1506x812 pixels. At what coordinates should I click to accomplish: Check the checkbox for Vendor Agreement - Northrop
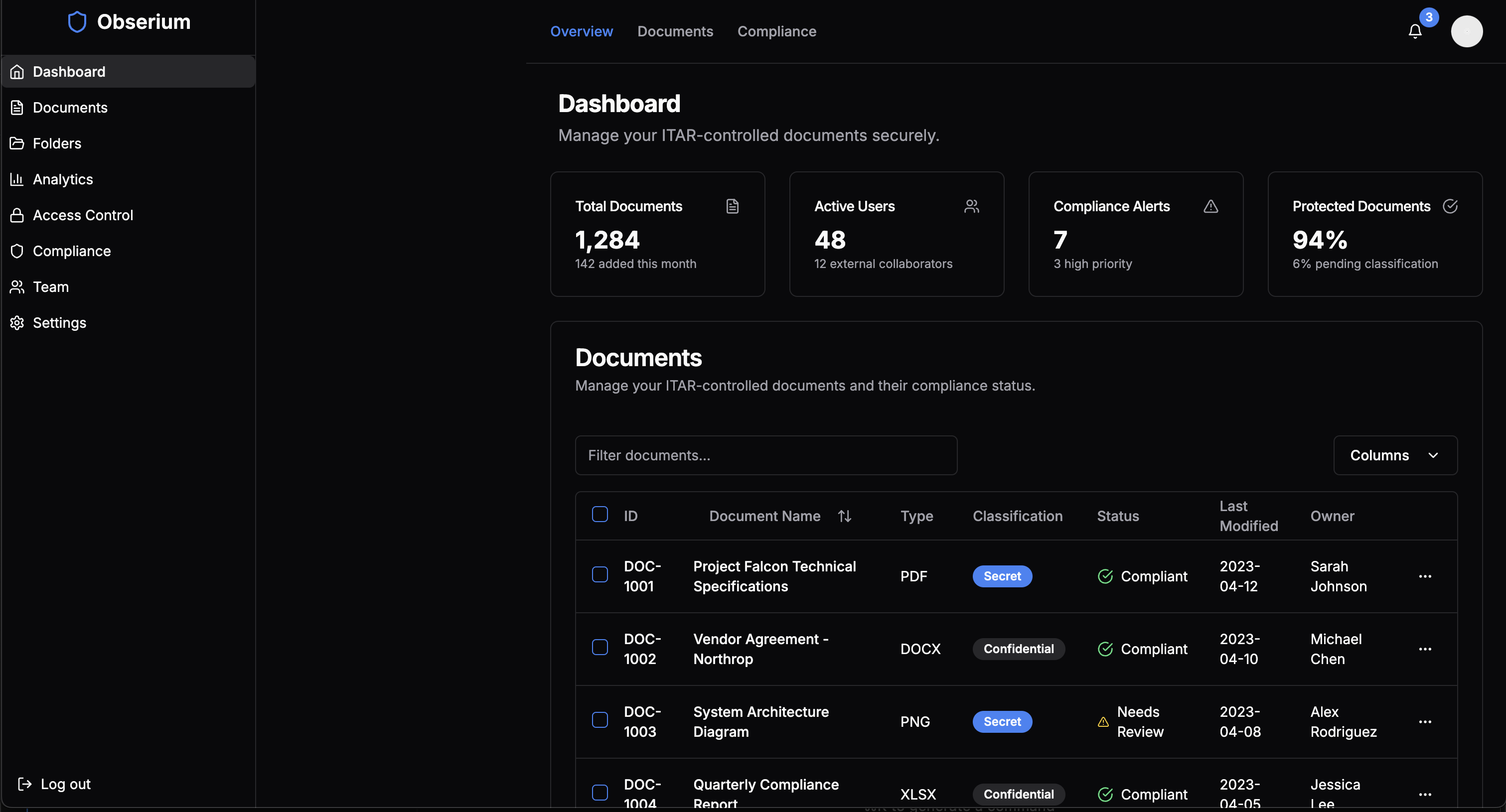[600, 647]
